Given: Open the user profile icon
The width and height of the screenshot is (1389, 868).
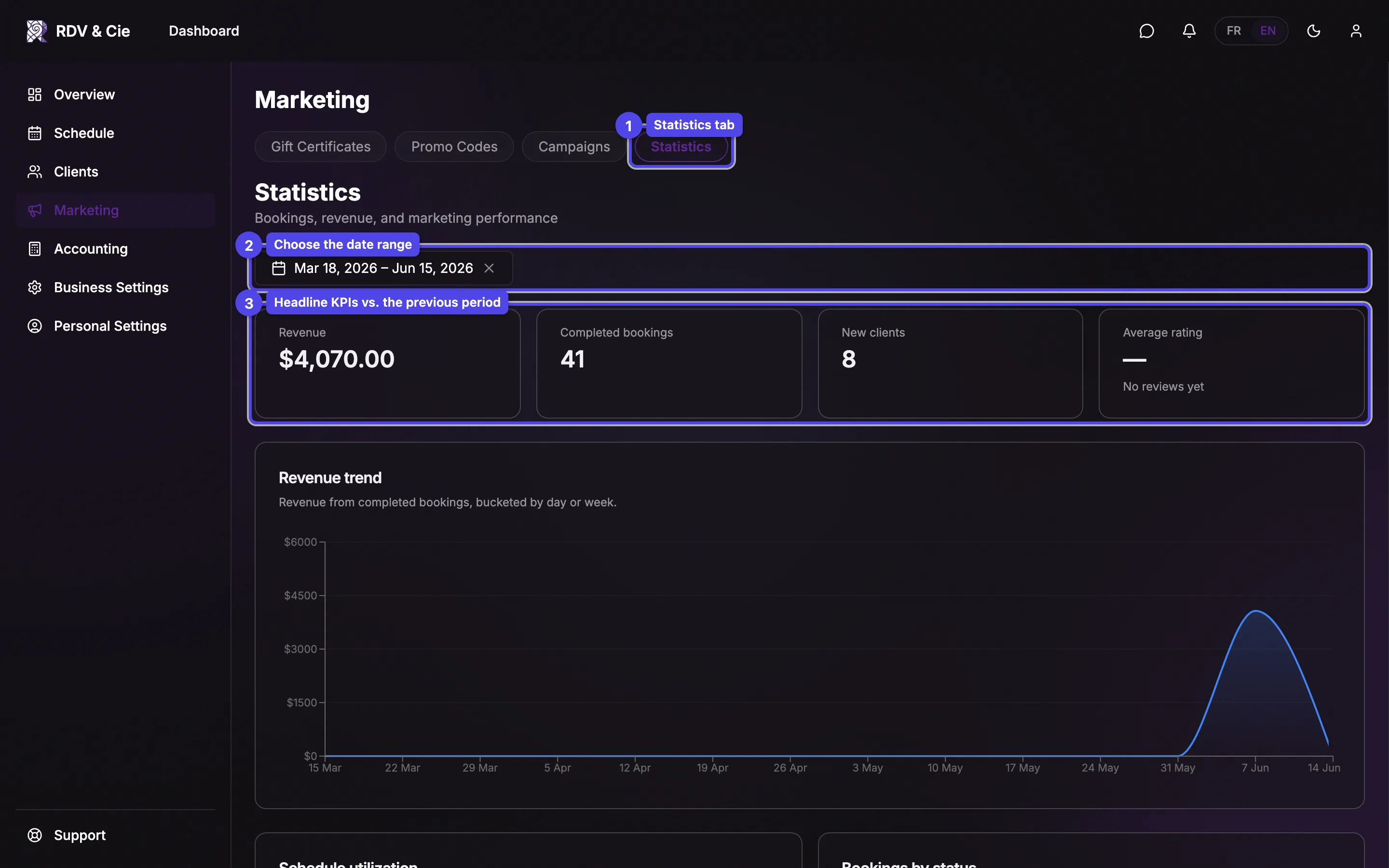Looking at the screenshot, I should tap(1356, 31).
